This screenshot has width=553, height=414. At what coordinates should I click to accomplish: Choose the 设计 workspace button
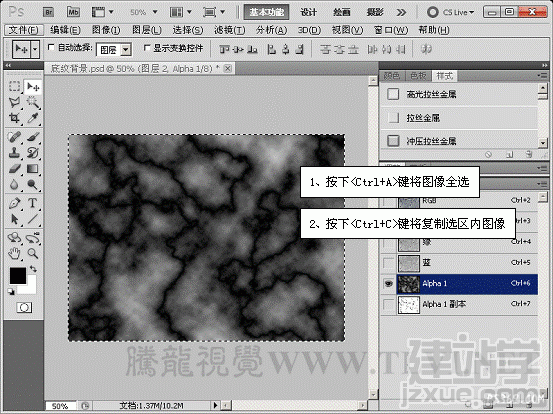309,12
